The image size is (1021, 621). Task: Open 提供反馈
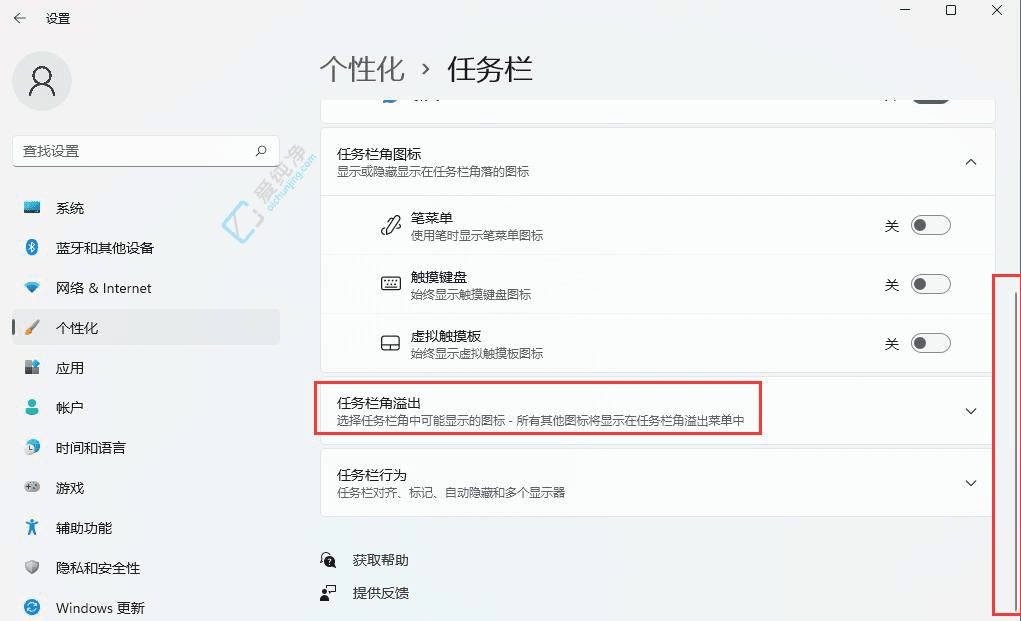tap(381, 592)
